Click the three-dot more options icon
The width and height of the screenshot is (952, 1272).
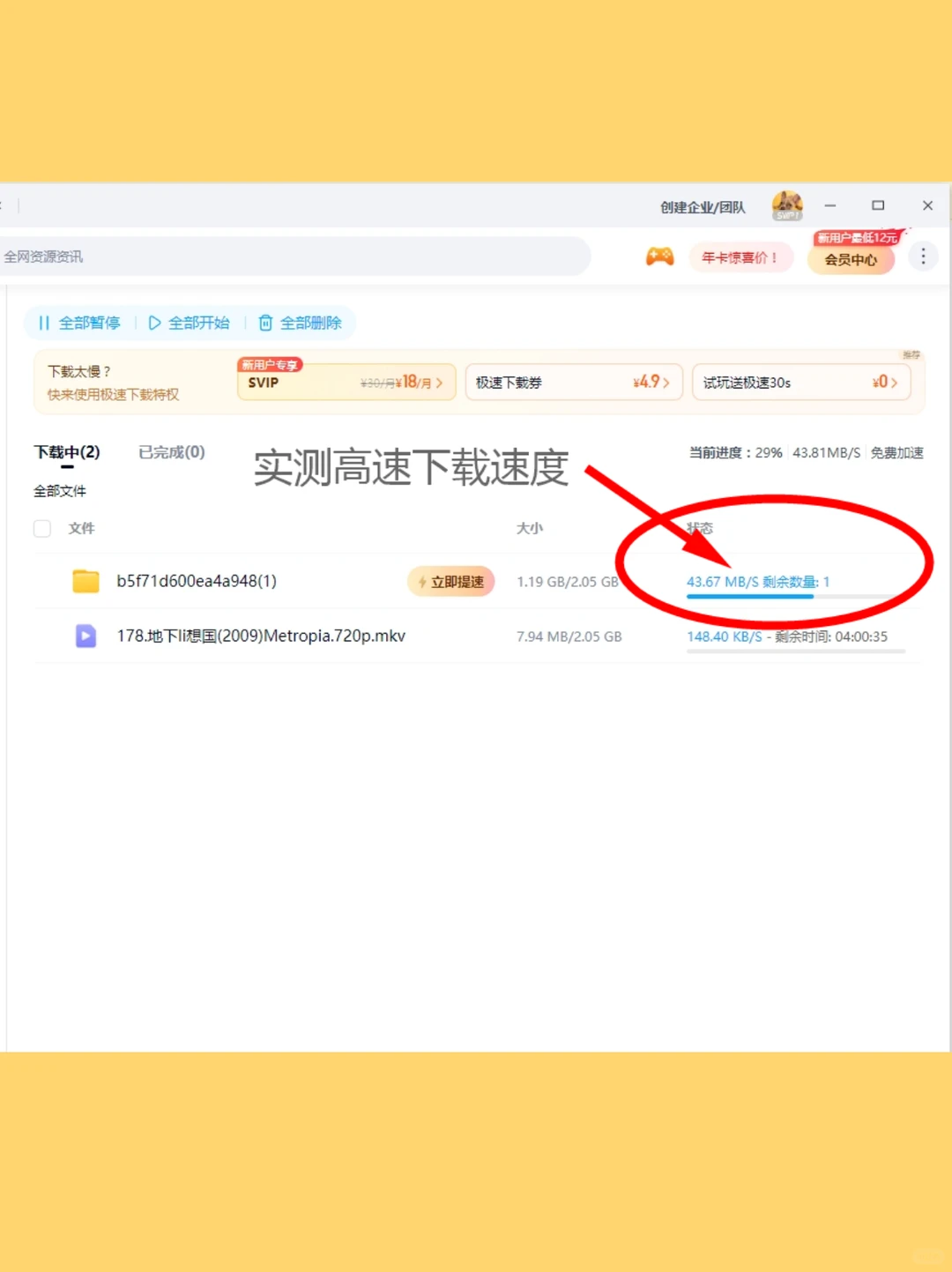923,257
